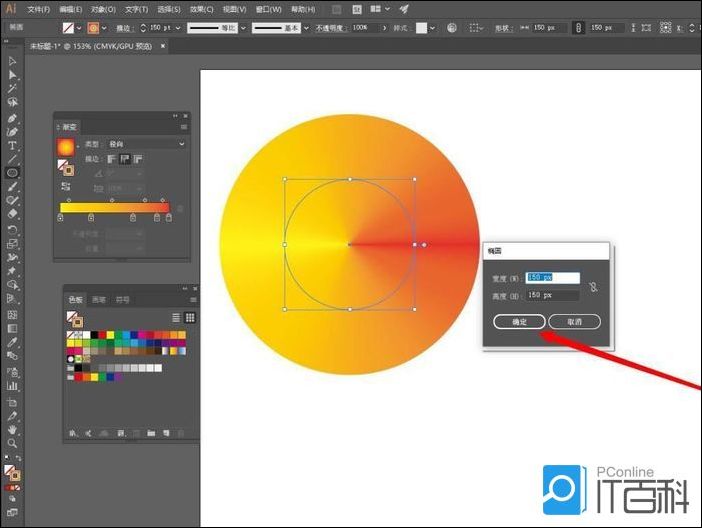Click the reverse gradient icon
The width and height of the screenshot is (702, 528).
pos(67,186)
